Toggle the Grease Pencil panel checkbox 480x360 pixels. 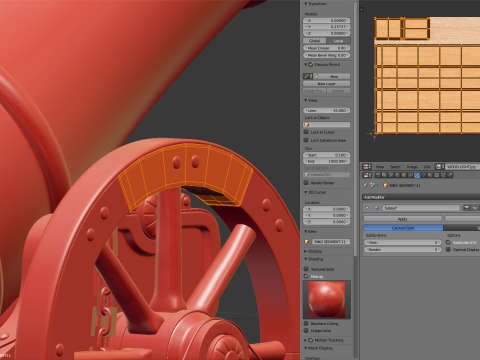[x=310, y=64]
